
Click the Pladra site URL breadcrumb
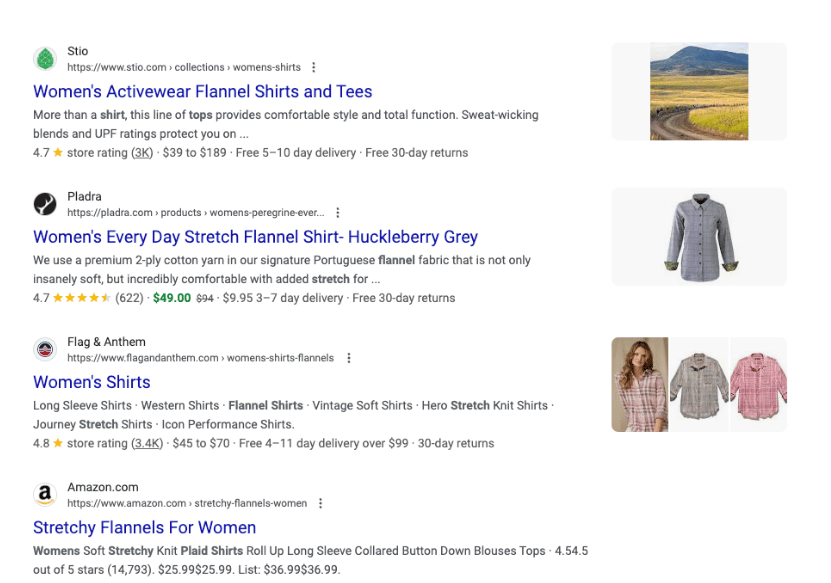tap(196, 213)
